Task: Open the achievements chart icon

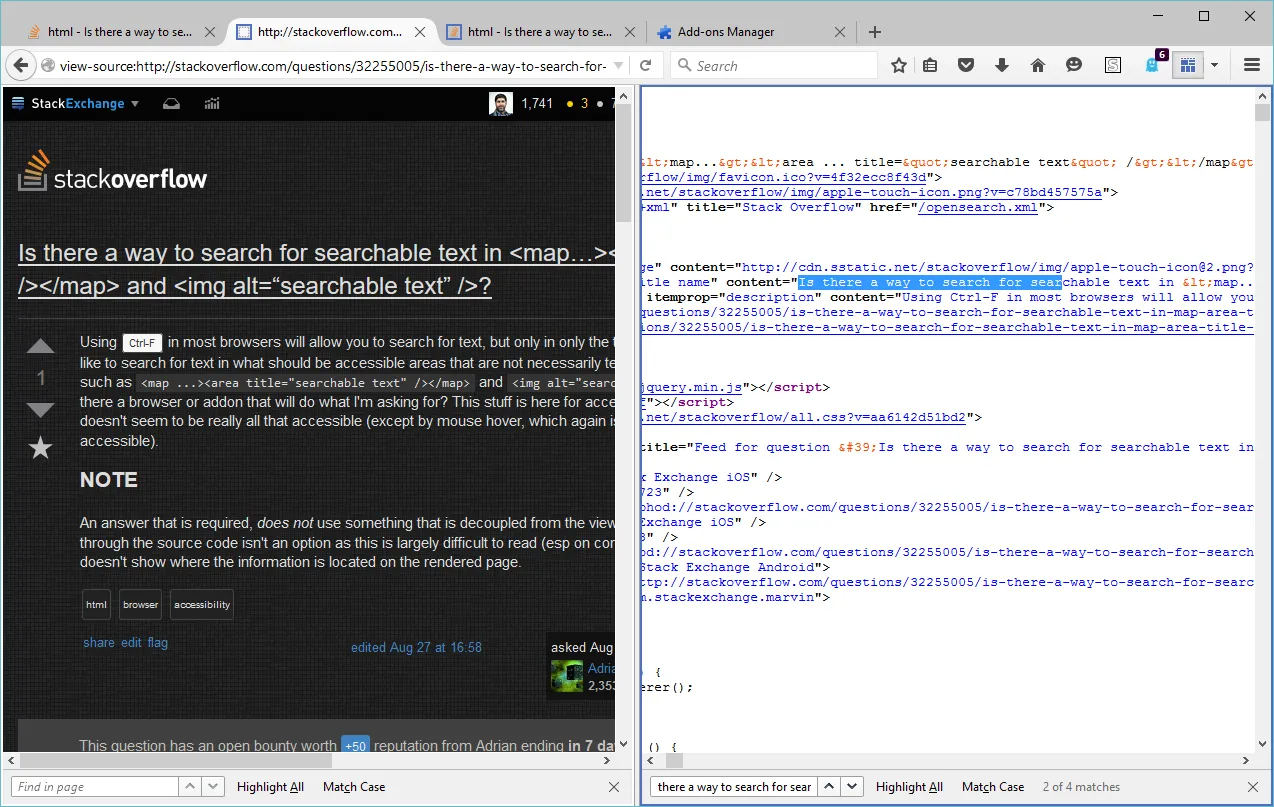Action: tap(212, 103)
